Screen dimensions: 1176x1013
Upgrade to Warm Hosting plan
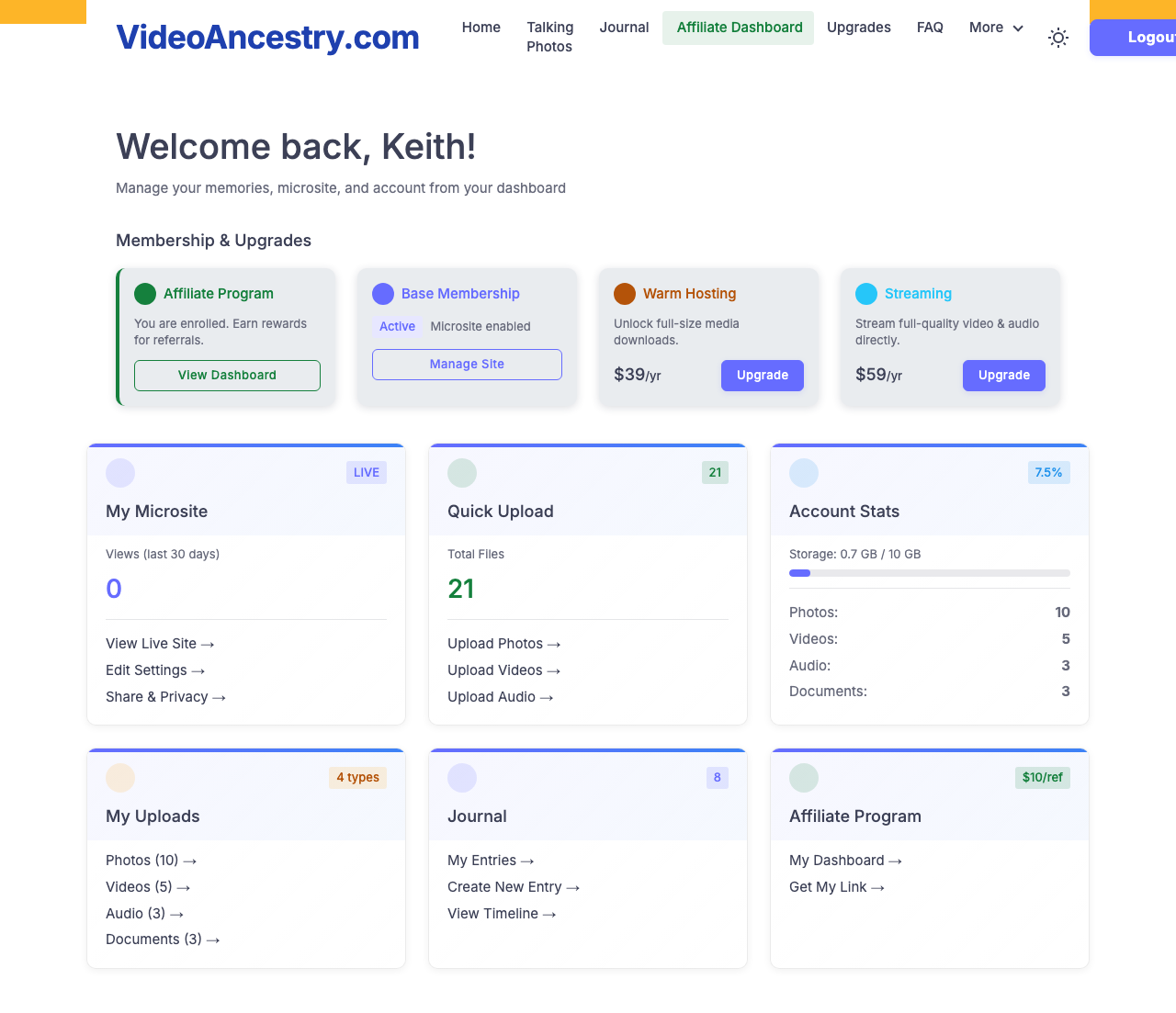[x=762, y=376]
